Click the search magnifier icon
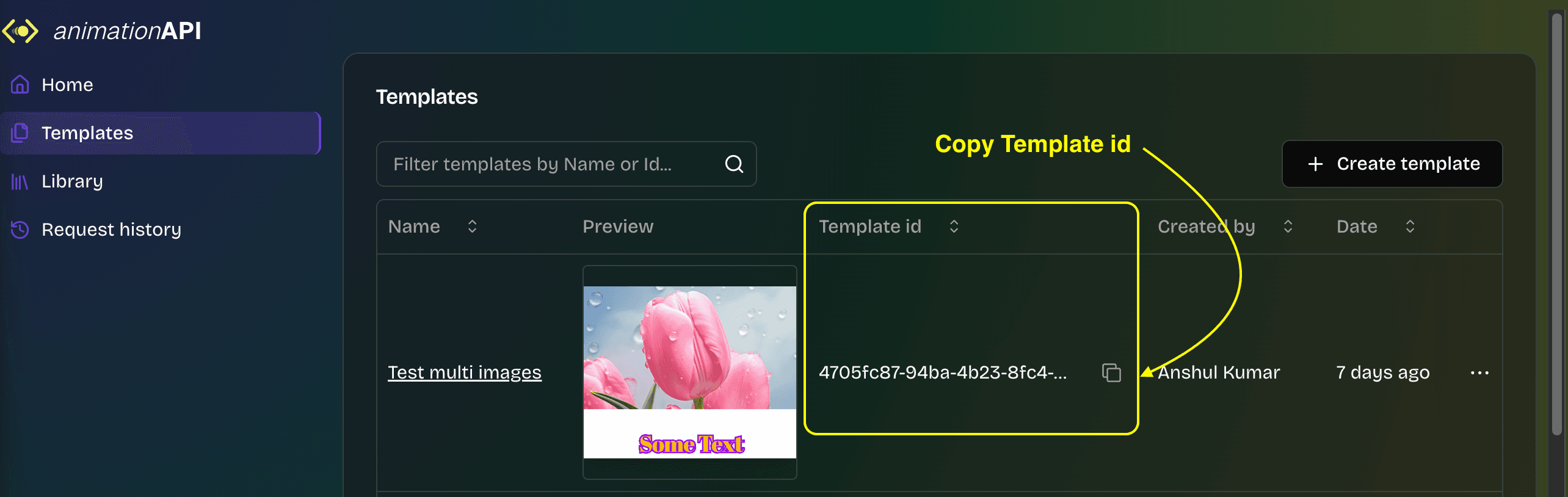Screen dimensions: 1568x497 [734, 164]
